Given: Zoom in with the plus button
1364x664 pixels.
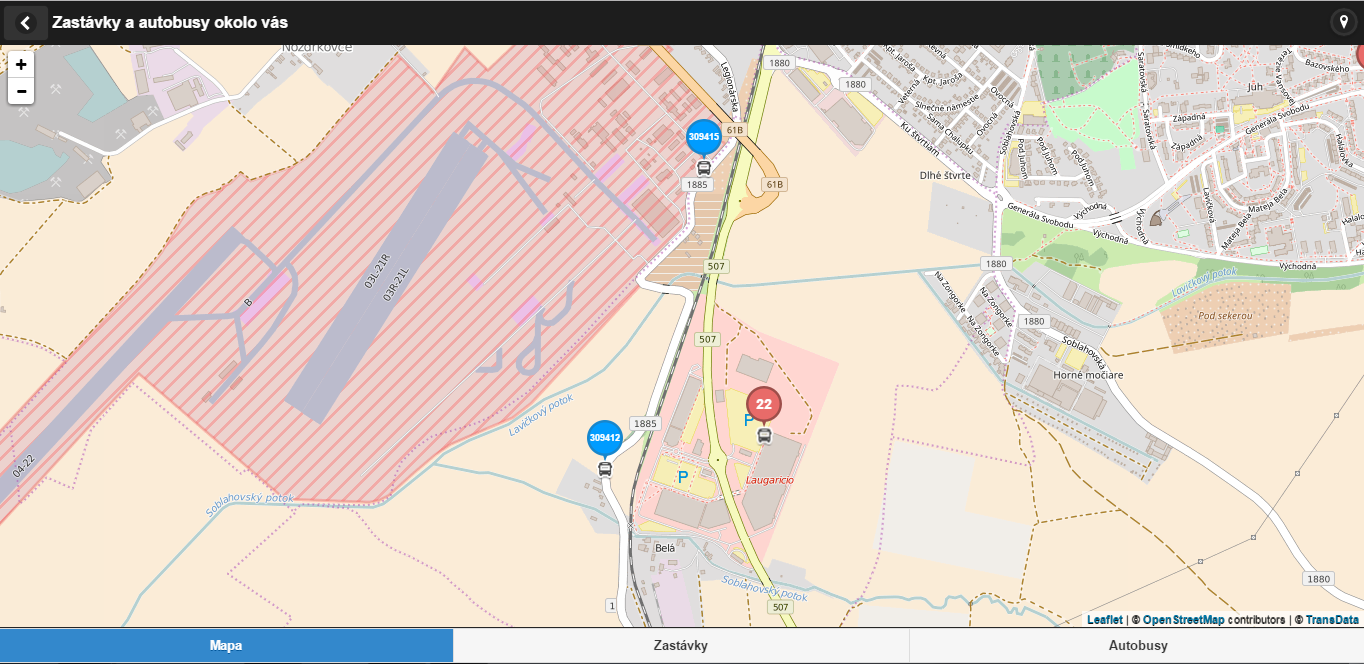Looking at the screenshot, I should point(21,64).
